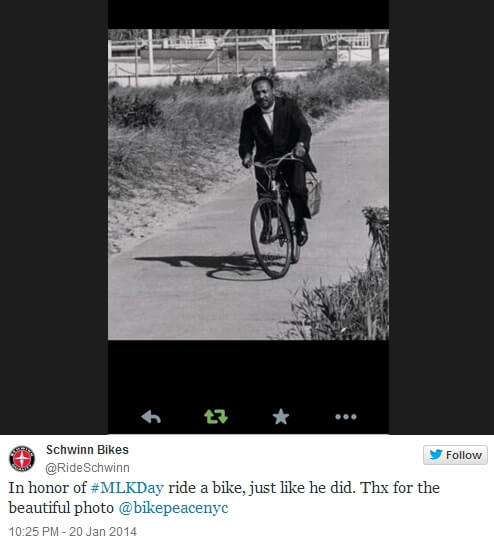Click the Schwinn Bikes red logo avatar
The image size is (494, 543).
click(22, 459)
